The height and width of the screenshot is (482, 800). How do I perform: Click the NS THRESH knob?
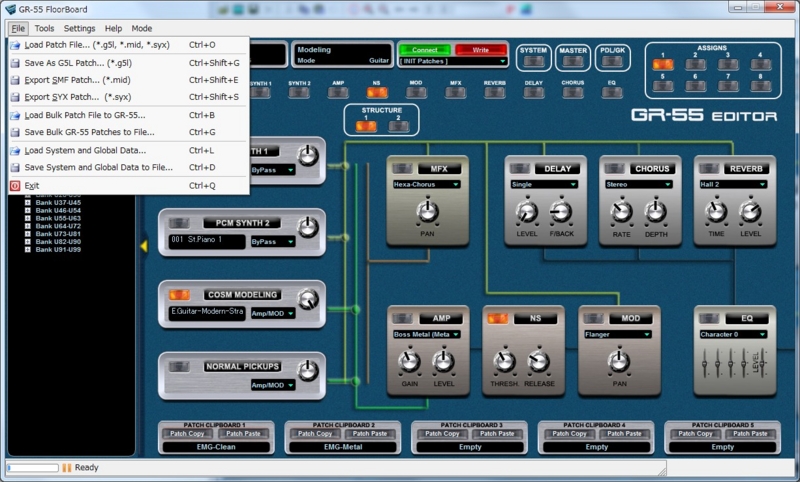point(505,361)
